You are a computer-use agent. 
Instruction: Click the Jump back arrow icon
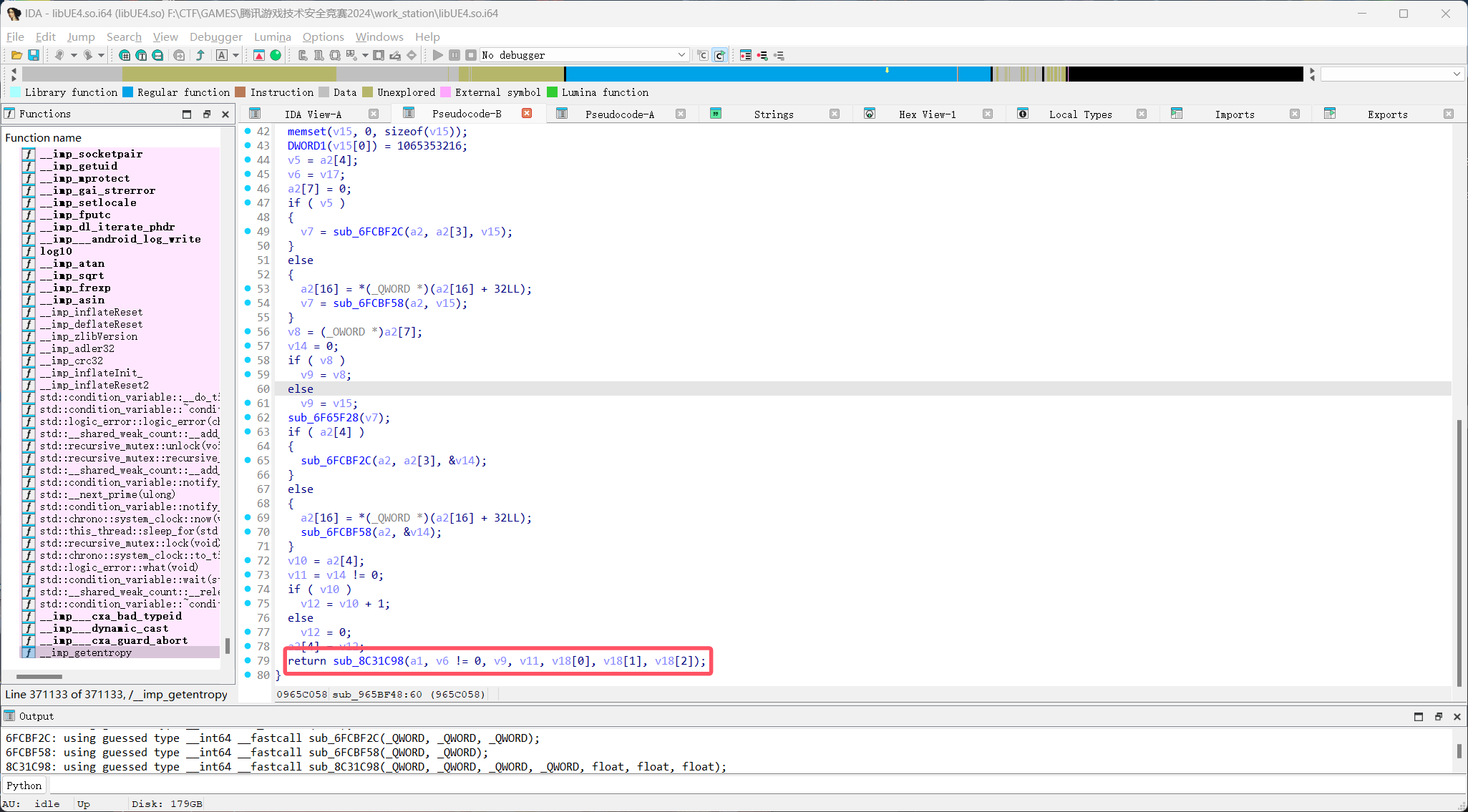pyautogui.click(x=59, y=55)
